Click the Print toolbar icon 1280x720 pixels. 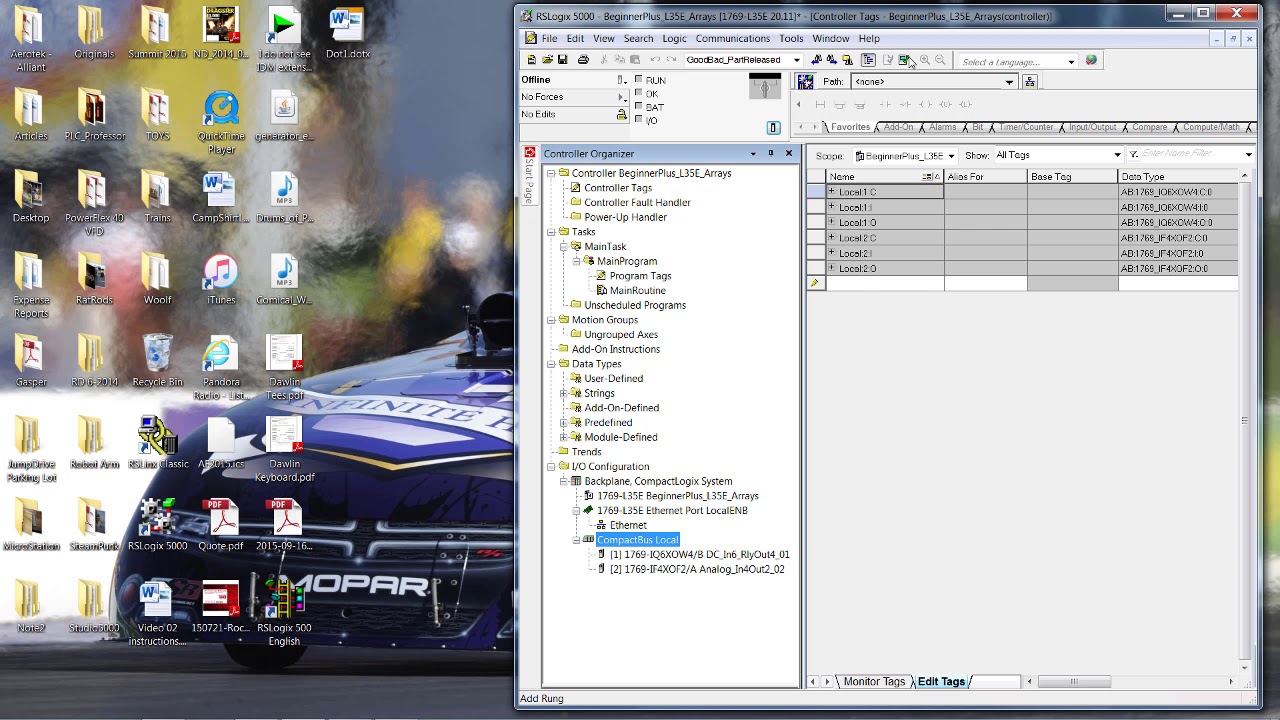point(583,60)
